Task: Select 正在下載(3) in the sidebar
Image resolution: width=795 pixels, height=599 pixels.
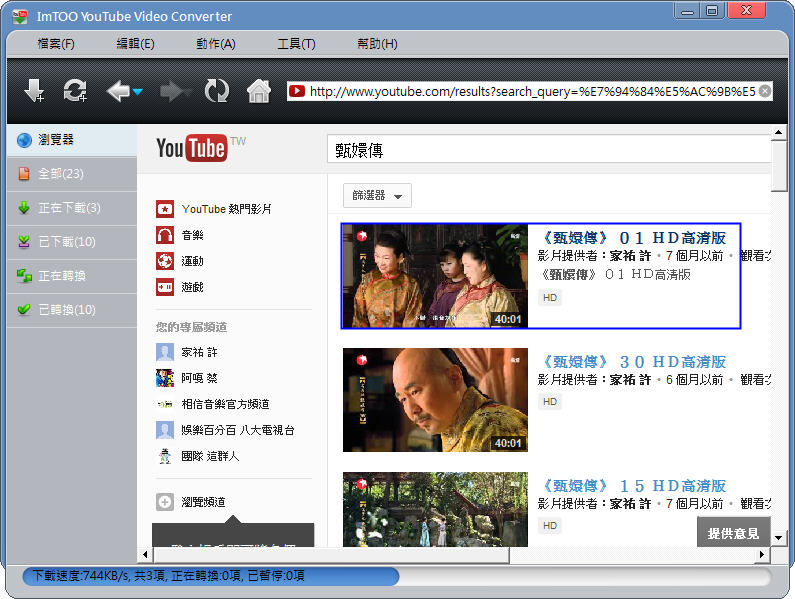Action: tap(69, 208)
